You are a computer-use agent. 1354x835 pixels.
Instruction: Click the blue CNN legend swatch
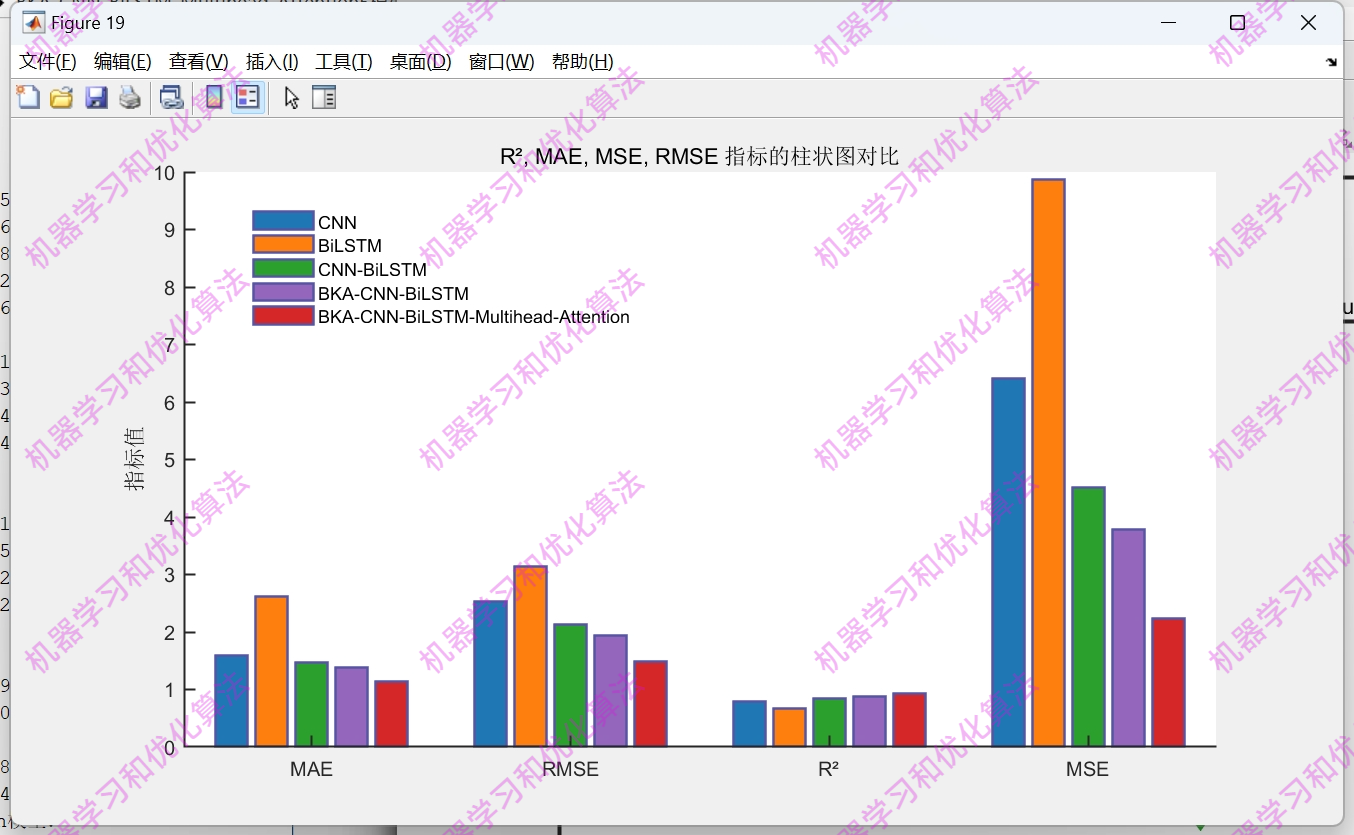point(283,221)
